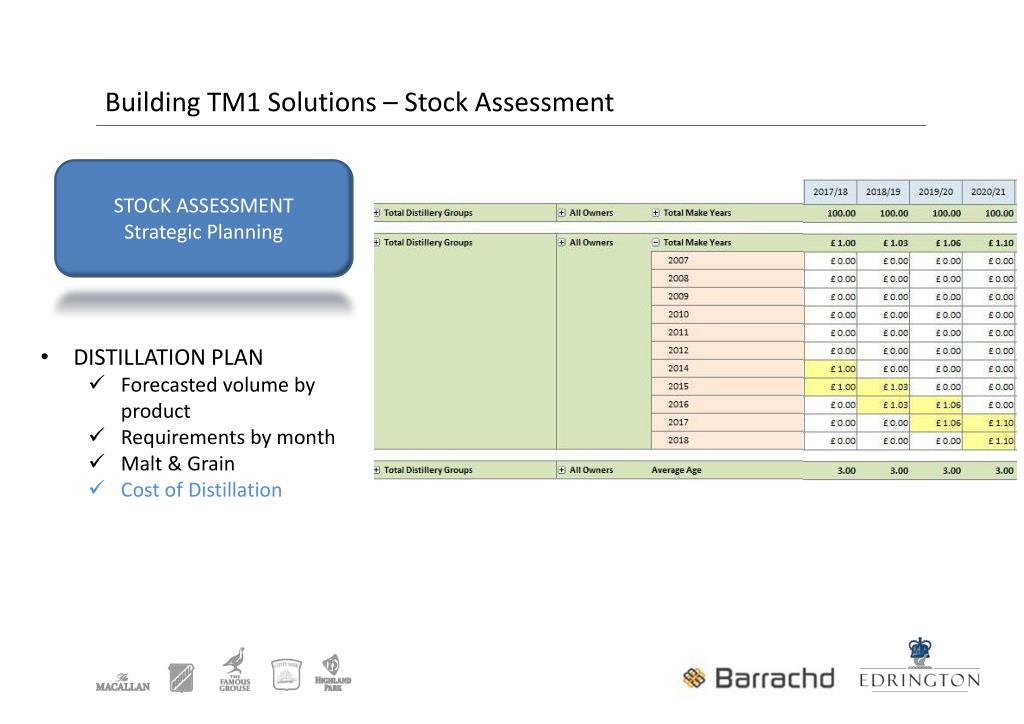
Task: Click the Cost of Distillation bullet
Action: 201,490
